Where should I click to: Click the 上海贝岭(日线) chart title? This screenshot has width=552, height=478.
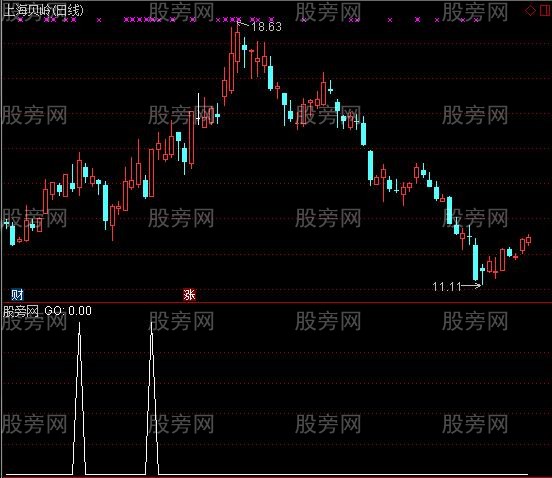pos(43,10)
